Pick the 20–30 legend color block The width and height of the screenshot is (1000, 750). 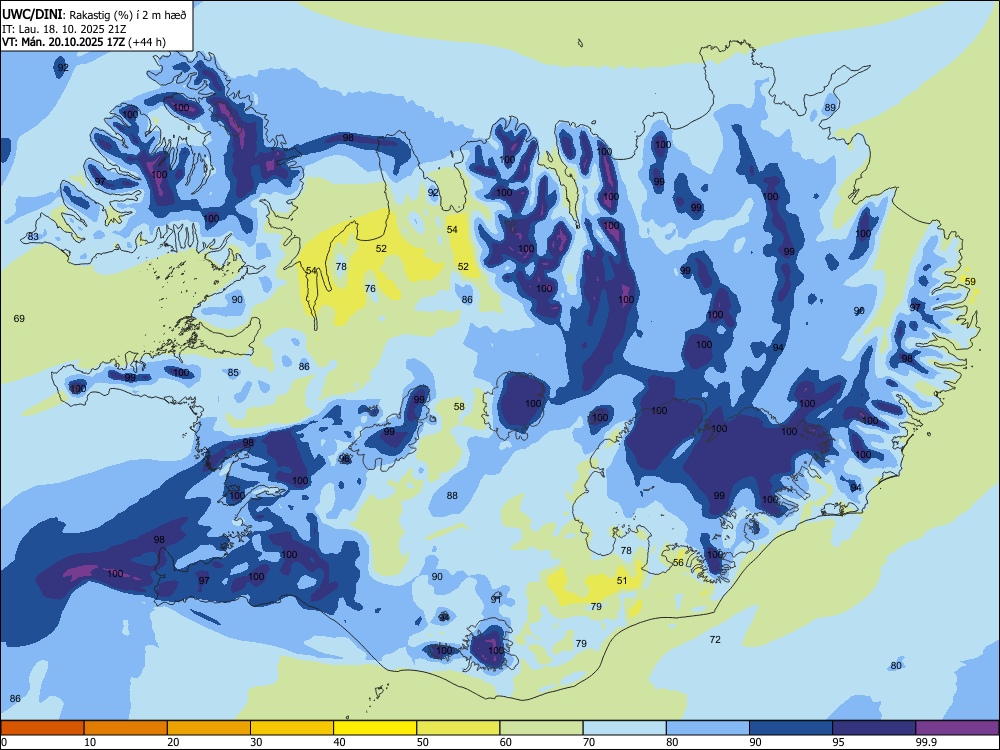tap(209, 728)
